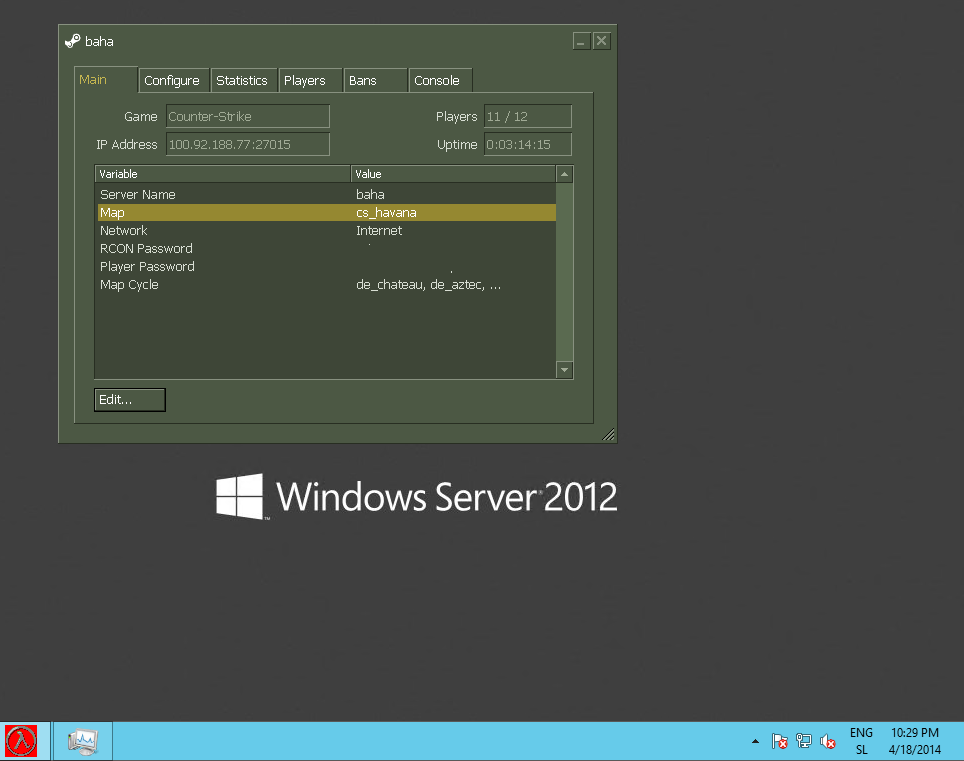Viewport: 964px width, 761px height.
Task: Click the Variable column header
Action: pyautogui.click(x=223, y=174)
